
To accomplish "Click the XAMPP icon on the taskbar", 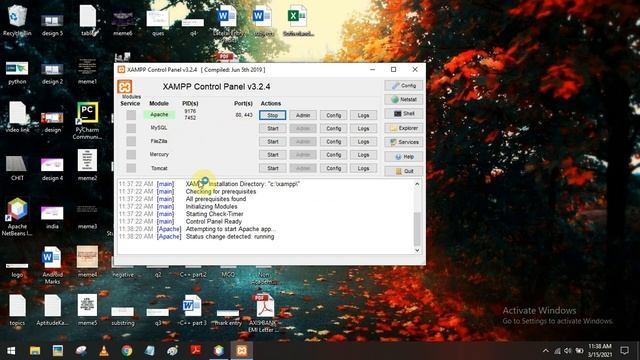I will (242, 351).
